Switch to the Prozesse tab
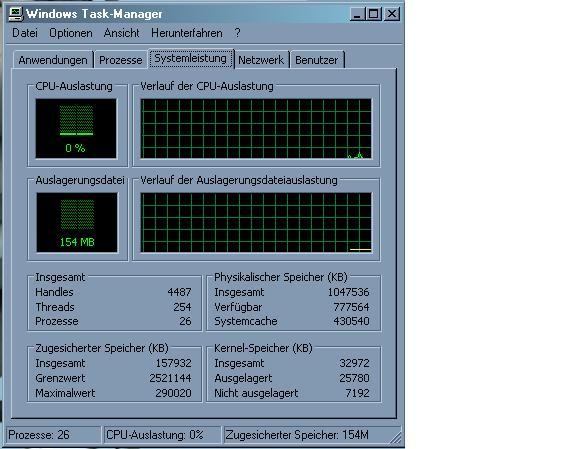The height and width of the screenshot is (449, 576). (120, 60)
